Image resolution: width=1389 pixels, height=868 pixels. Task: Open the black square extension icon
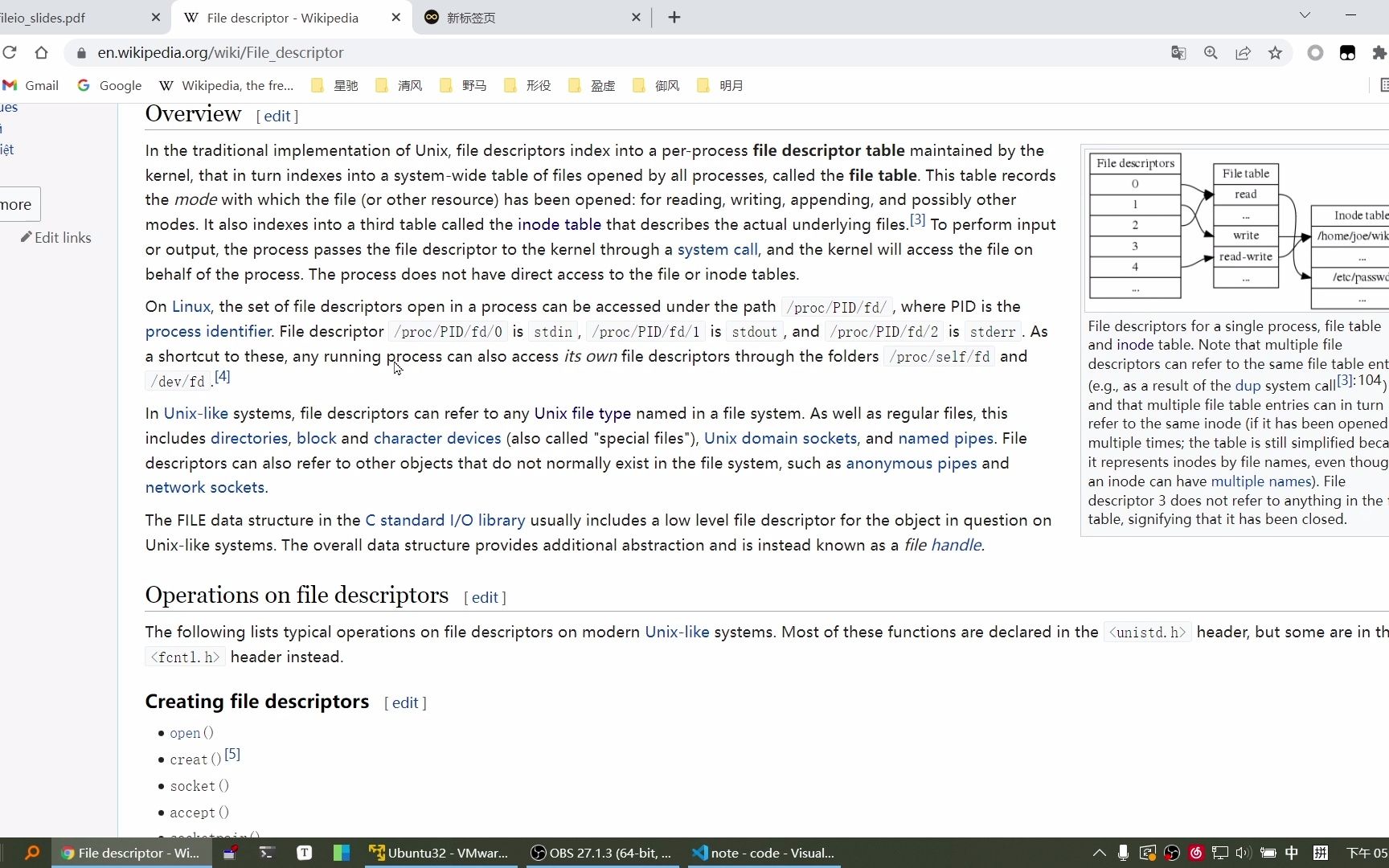1347,53
